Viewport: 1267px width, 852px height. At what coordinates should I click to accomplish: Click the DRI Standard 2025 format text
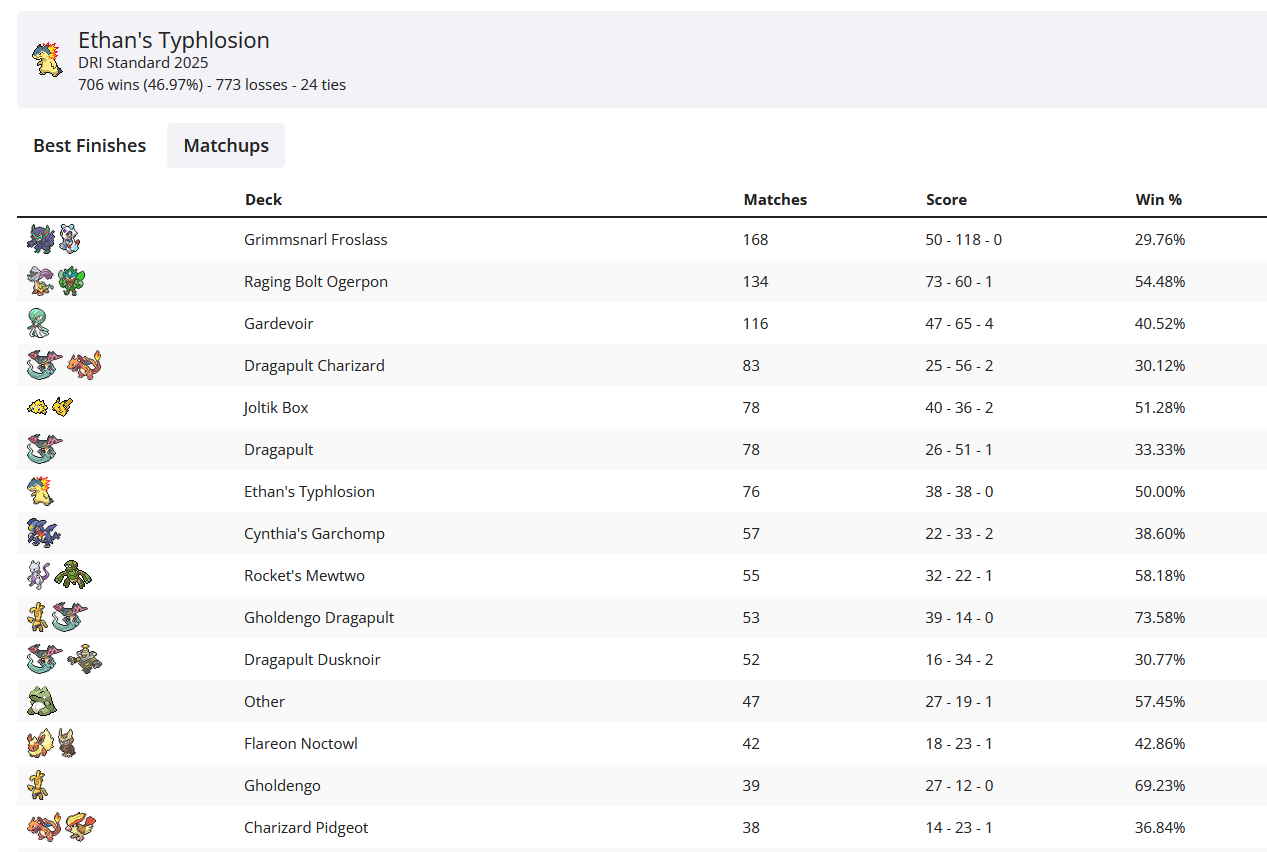143,63
